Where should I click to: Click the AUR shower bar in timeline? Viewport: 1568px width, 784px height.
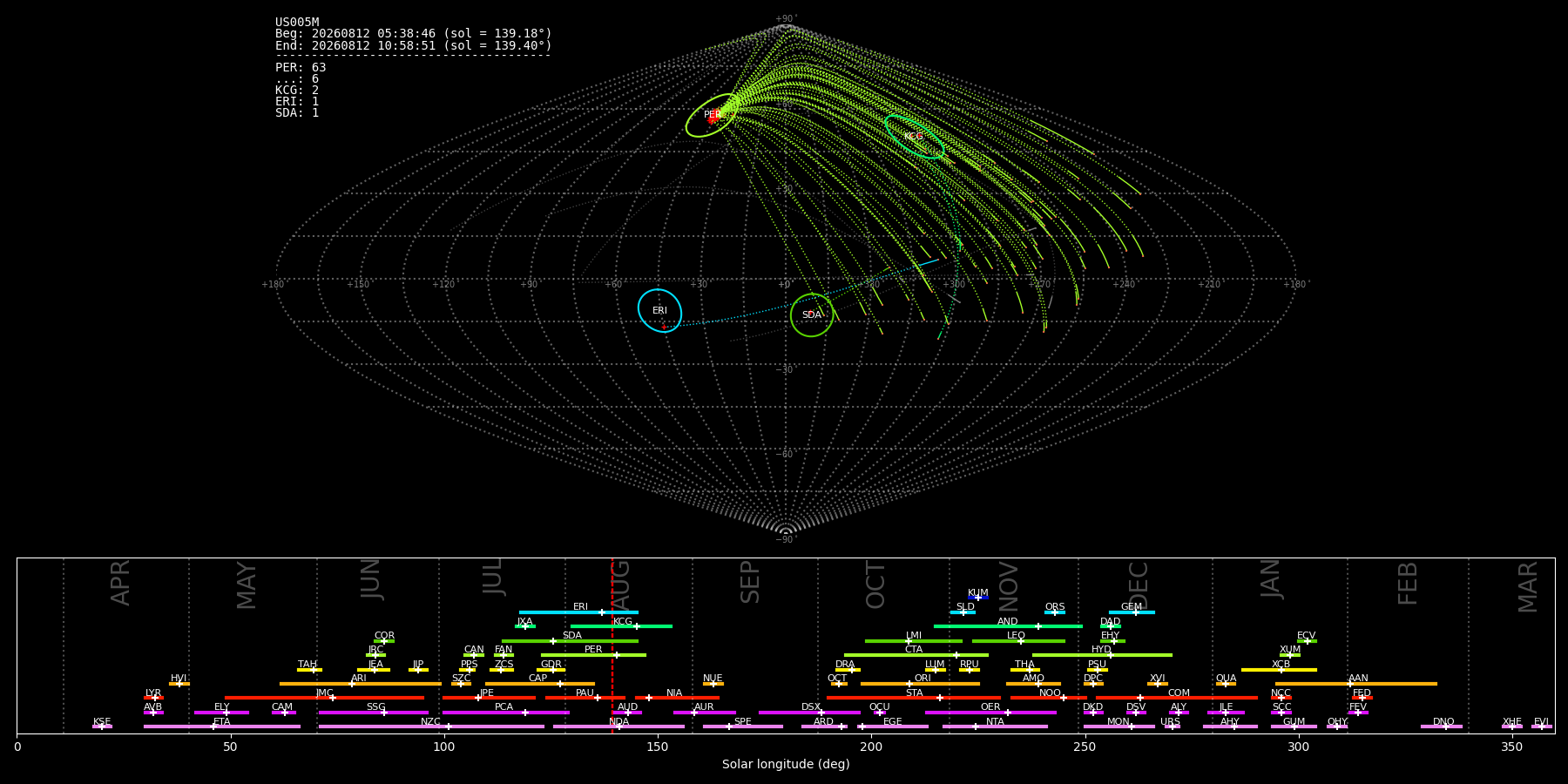704,713
